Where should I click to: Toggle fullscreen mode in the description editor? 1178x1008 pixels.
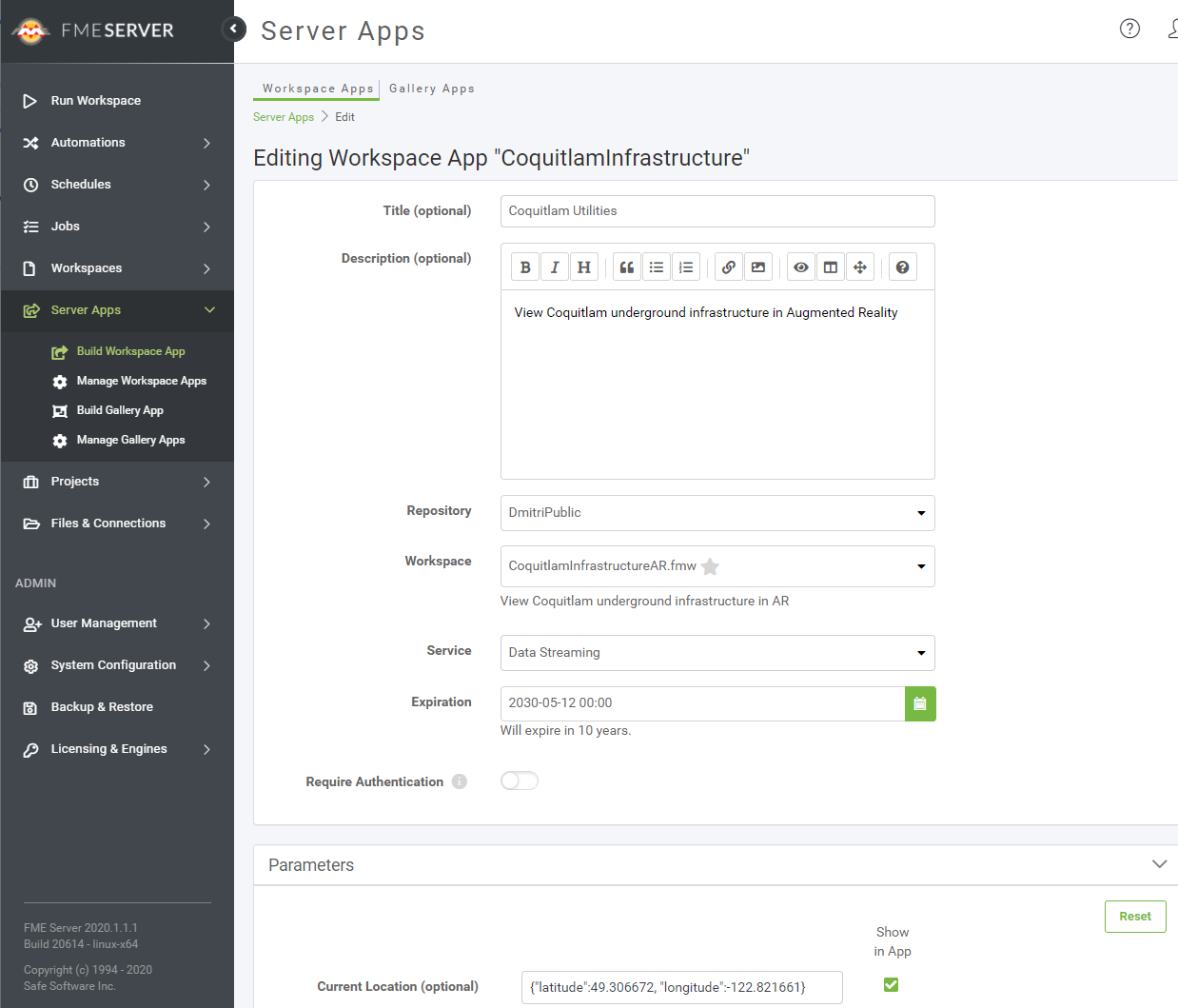tap(860, 267)
